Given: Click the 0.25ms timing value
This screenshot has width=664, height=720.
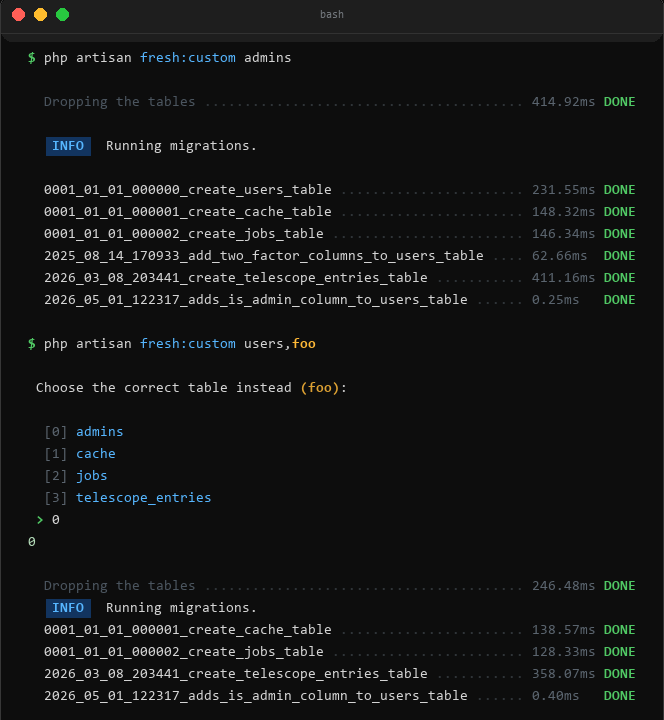Looking at the screenshot, I should (x=555, y=300).
